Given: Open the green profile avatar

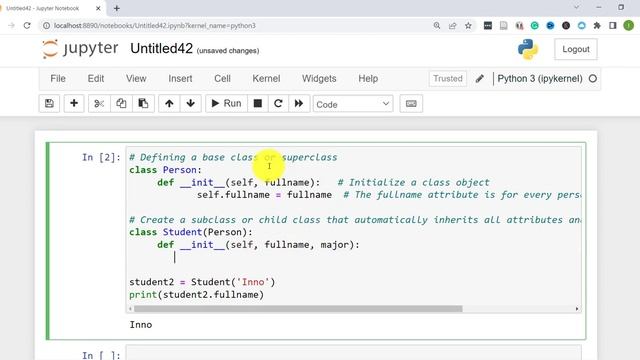Looking at the screenshot, I should [x=629, y=25].
